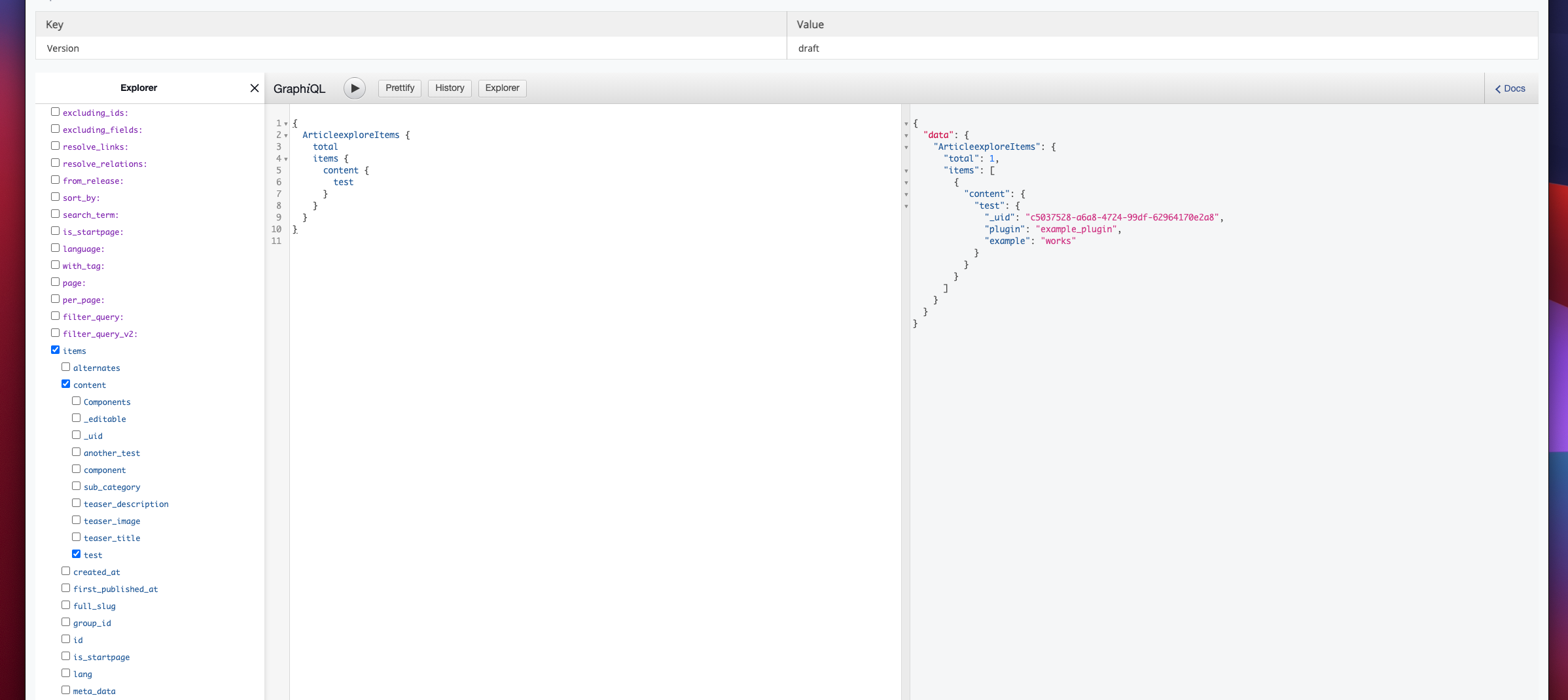Prettify the GraphQL query
Viewport: 1568px width, 700px height.
(399, 88)
